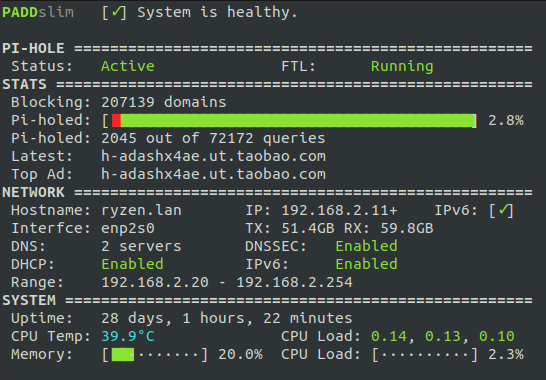Select range start 192.168.2.20

pos(155,282)
